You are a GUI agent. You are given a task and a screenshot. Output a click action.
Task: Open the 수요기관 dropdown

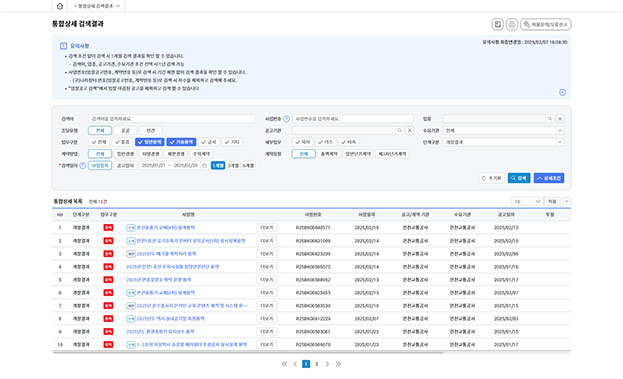[503, 130]
